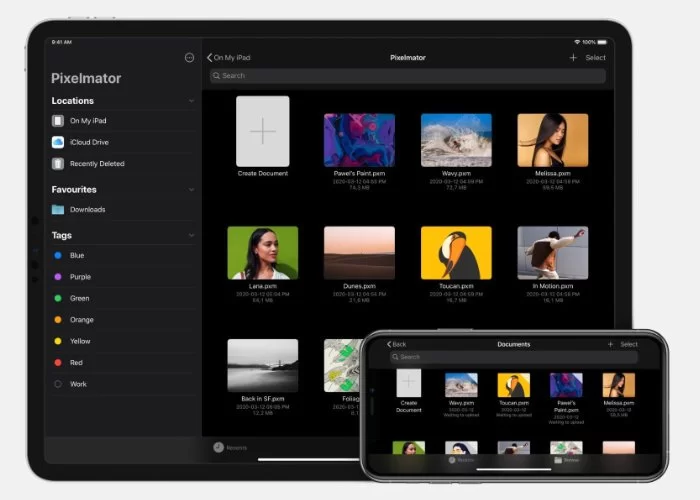Viewport: 700px width, 500px height.
Task: Click the iPad Search field
Action: click(x=408, y=75)
